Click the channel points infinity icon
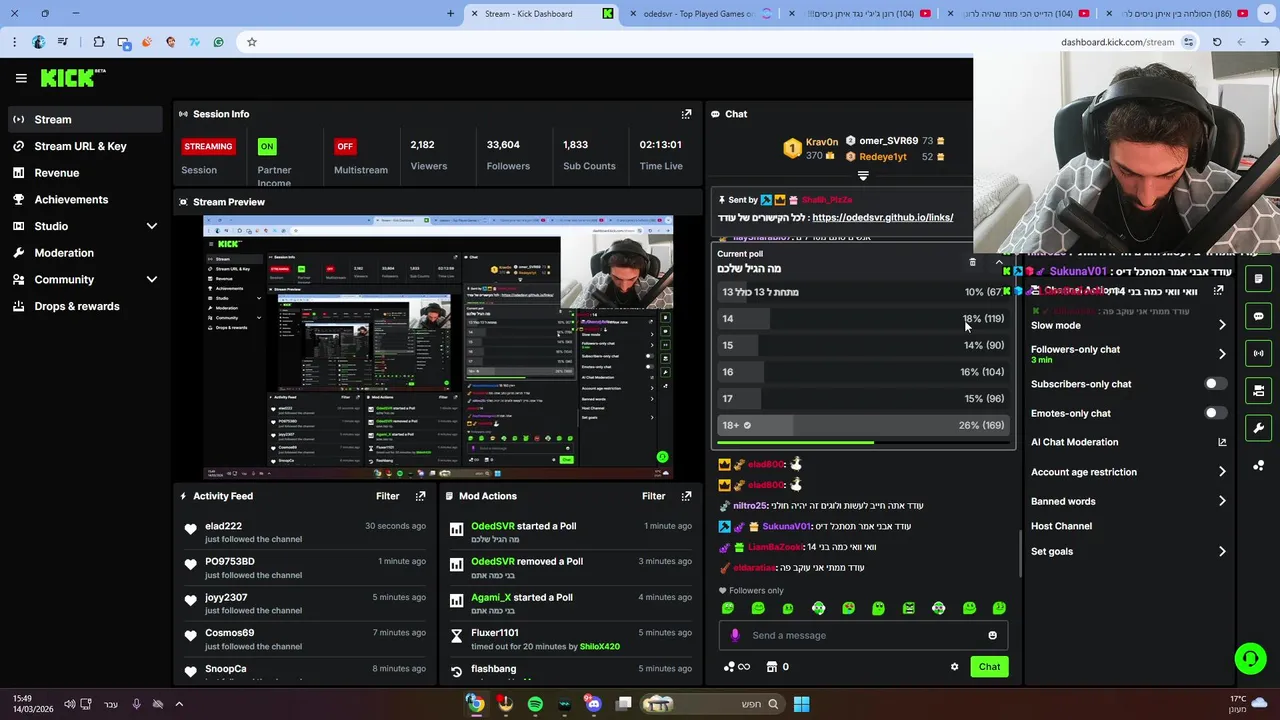1280x720 pixels. pos(737,667)
